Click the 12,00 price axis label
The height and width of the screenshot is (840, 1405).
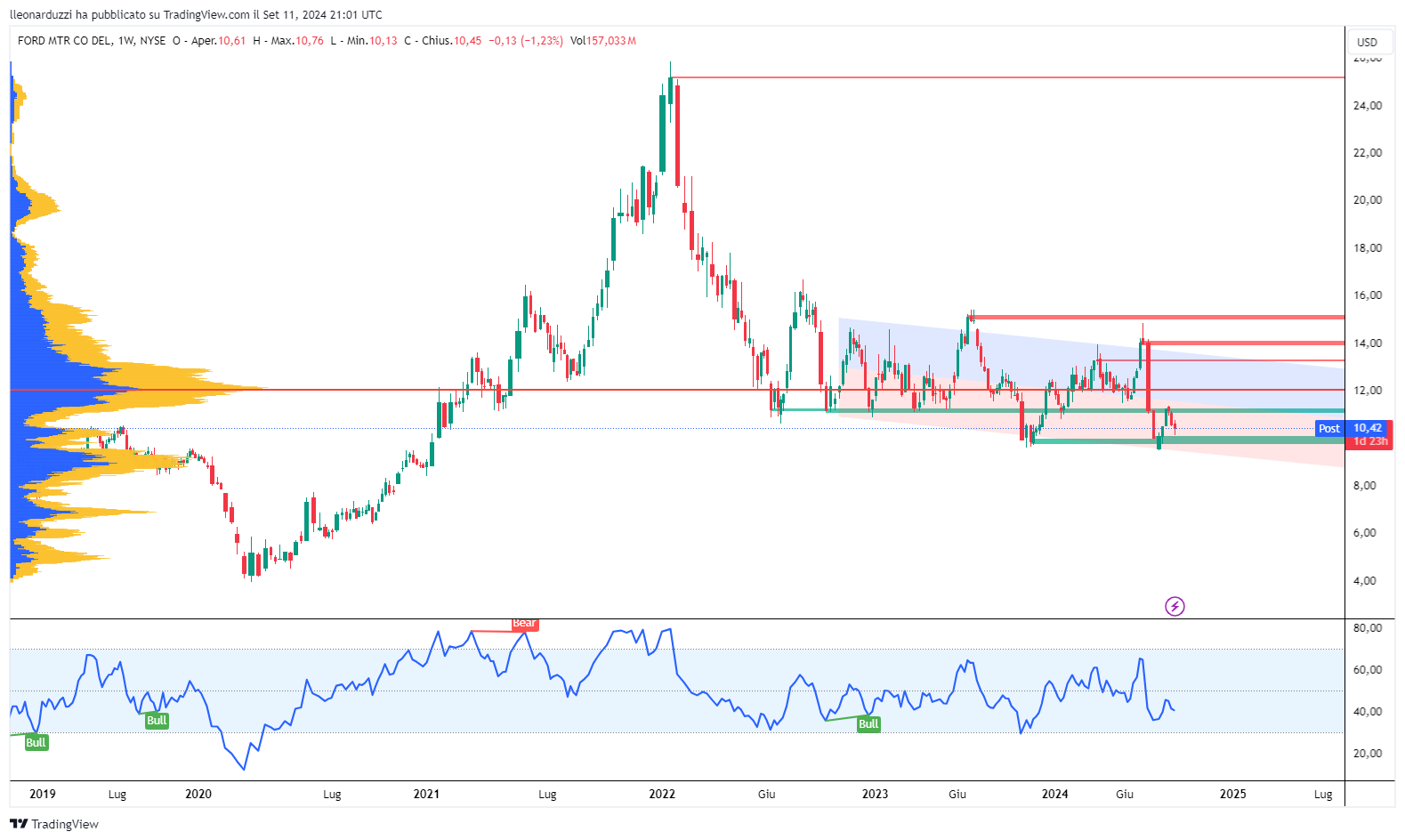click(x=1368, y=391)
